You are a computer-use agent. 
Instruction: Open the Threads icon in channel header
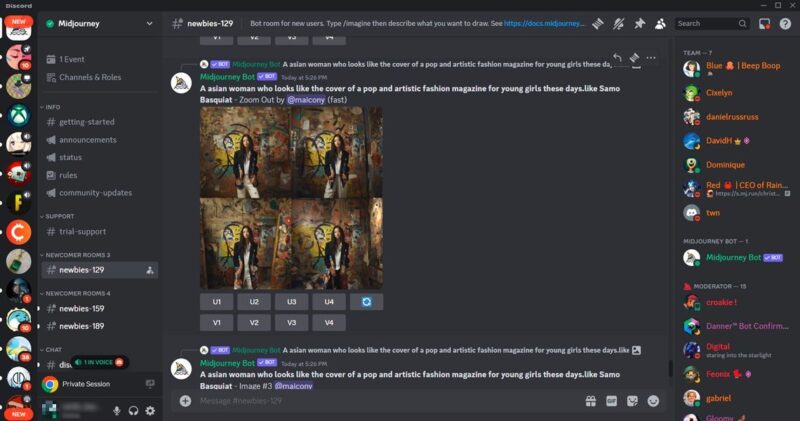[598, 23]
